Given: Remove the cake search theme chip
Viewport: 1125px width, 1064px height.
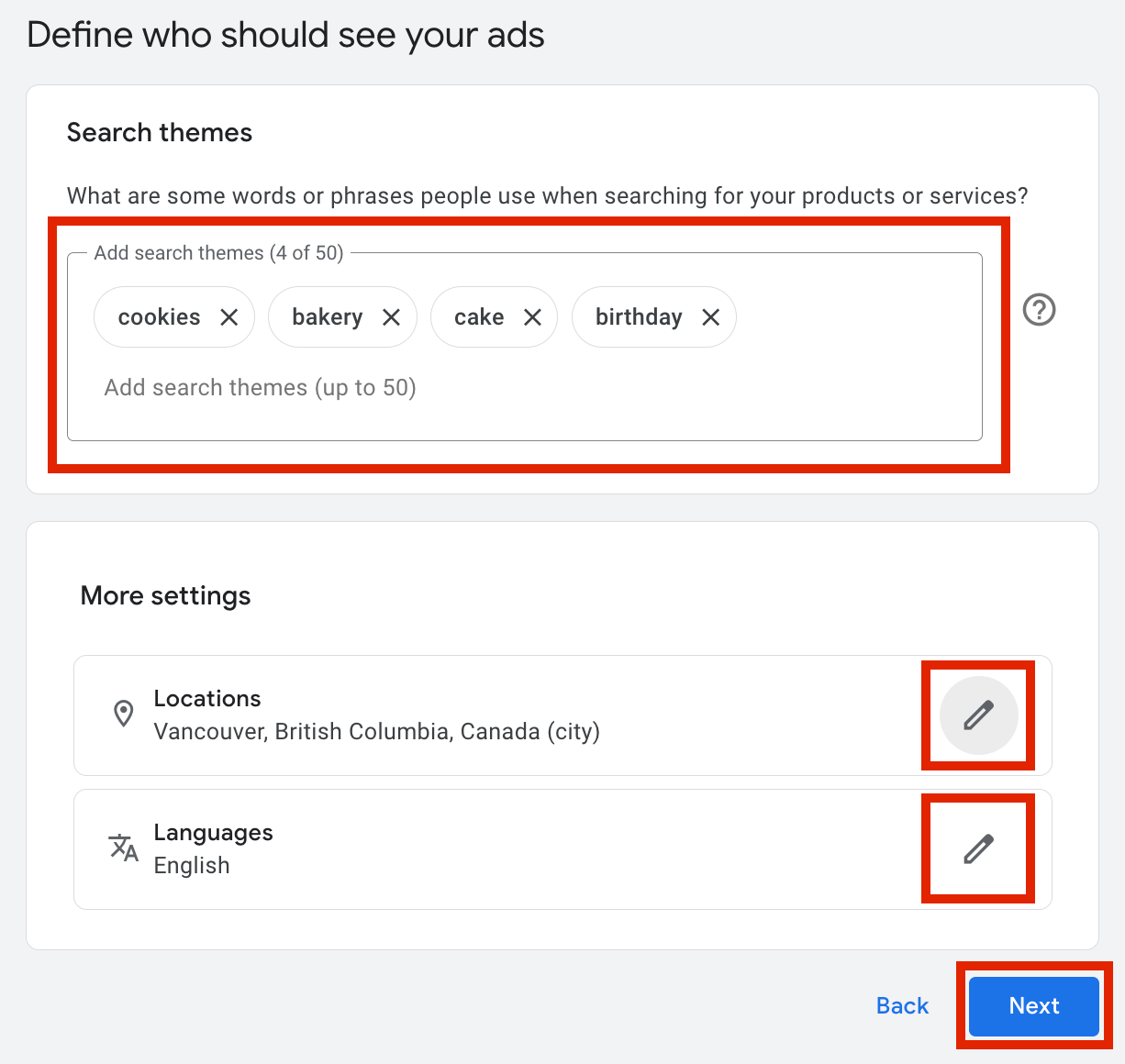Looking at the screenshot, I should (x=533, y=317).
